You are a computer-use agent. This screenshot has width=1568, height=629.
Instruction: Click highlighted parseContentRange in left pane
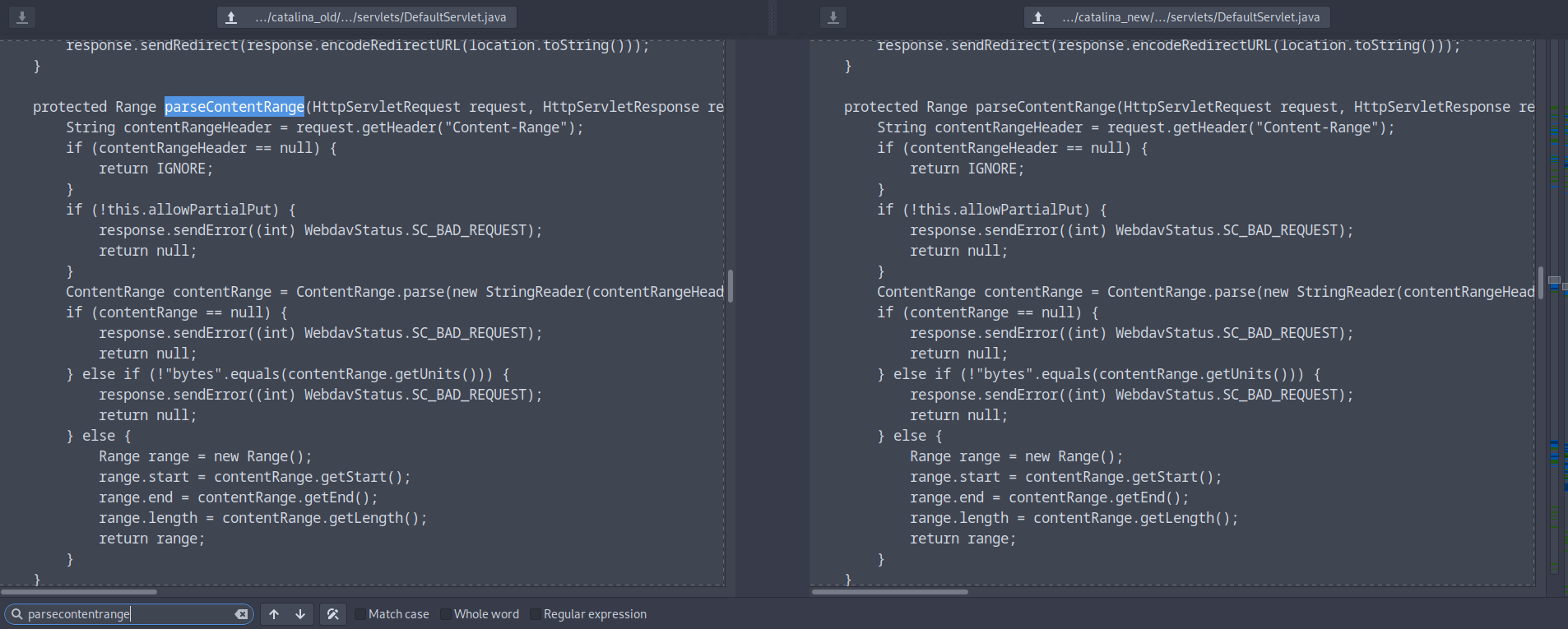point(234,107)
